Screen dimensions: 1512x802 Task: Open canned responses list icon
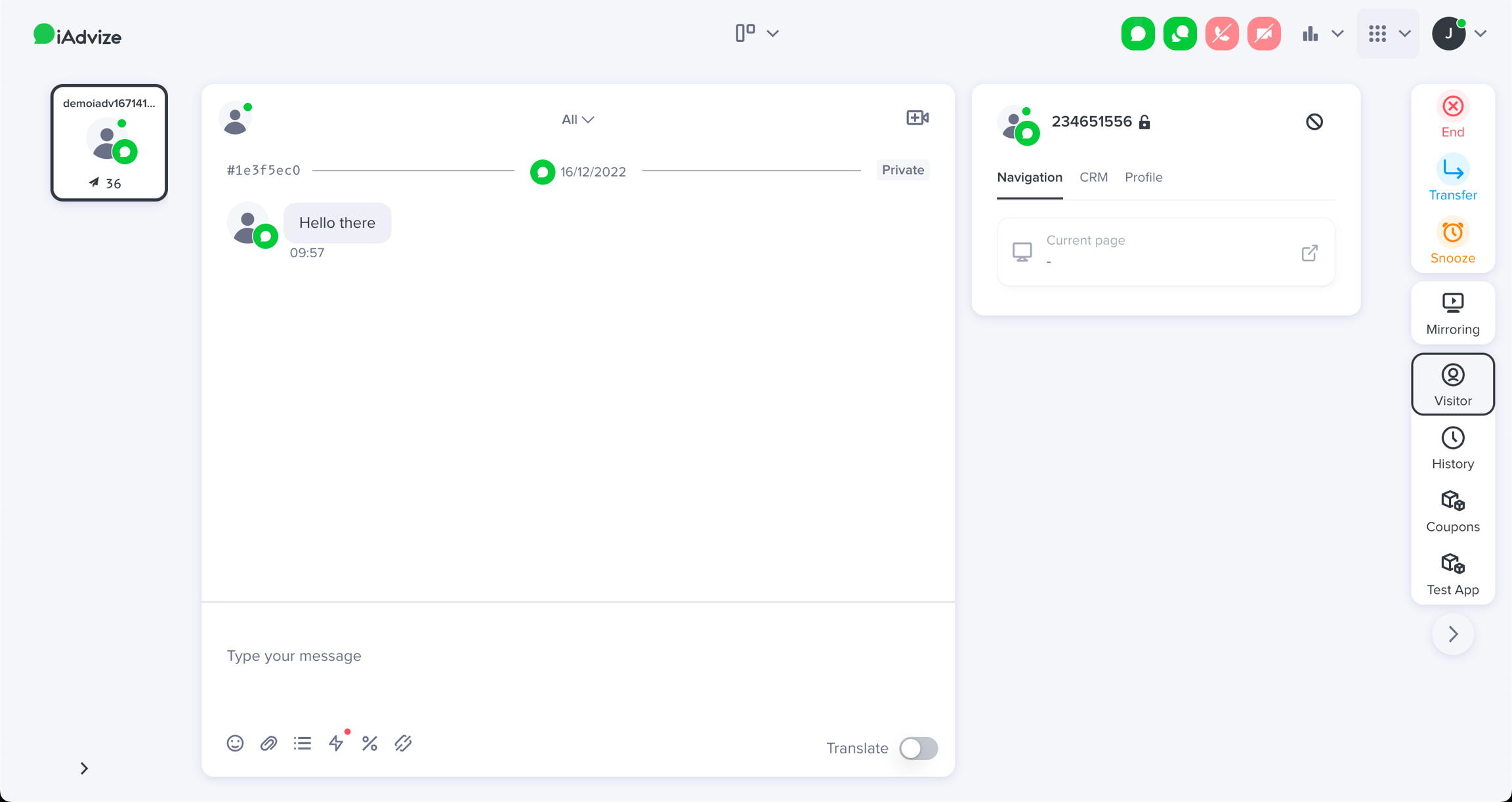pyautogui.click(x=303, y=743)
